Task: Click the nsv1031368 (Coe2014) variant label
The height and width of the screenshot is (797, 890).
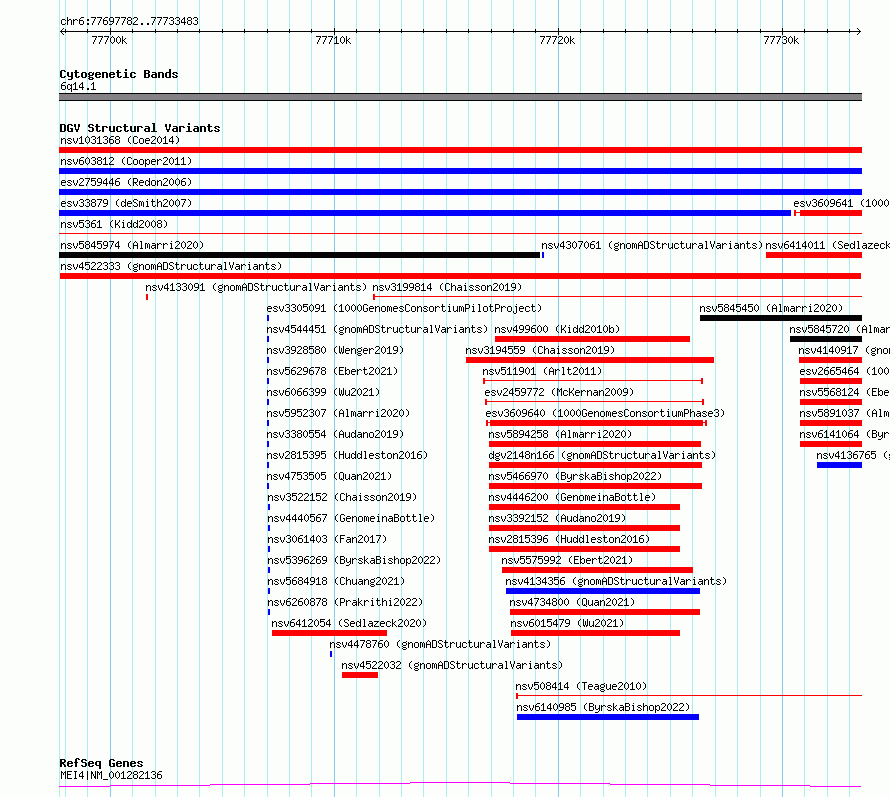Action: (x=120, y=140)
